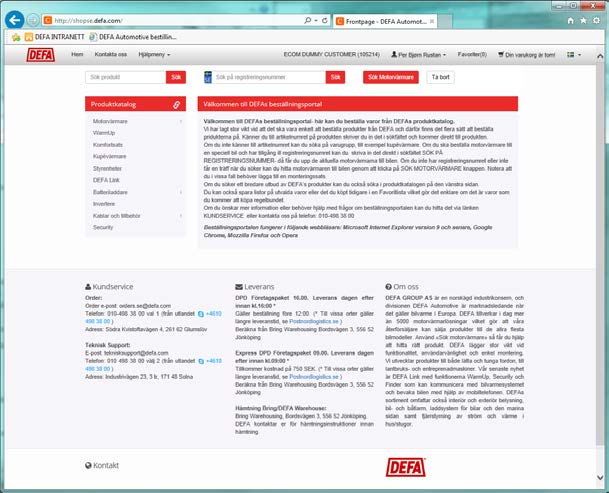This screenshot has height=493, width=609.
Task: Click the Sök Motorvärmare button
Action: tap(391, 77)
